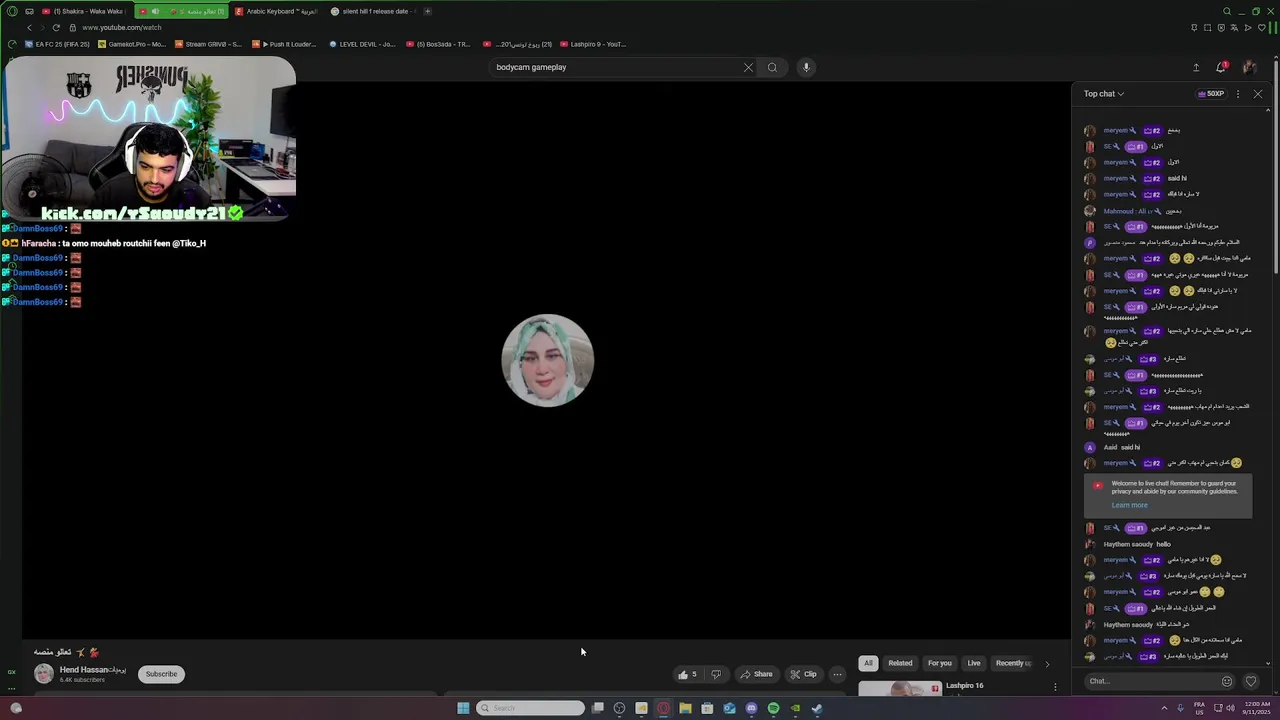Expand the Top chat dropdown
The image size is (1280, 720).
(1104, 94)
